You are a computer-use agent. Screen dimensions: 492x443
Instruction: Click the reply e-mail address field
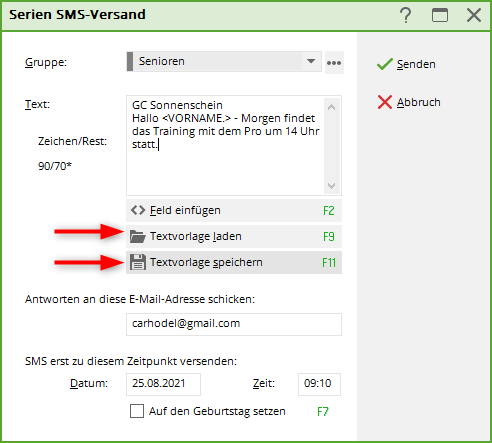[234, 324]
